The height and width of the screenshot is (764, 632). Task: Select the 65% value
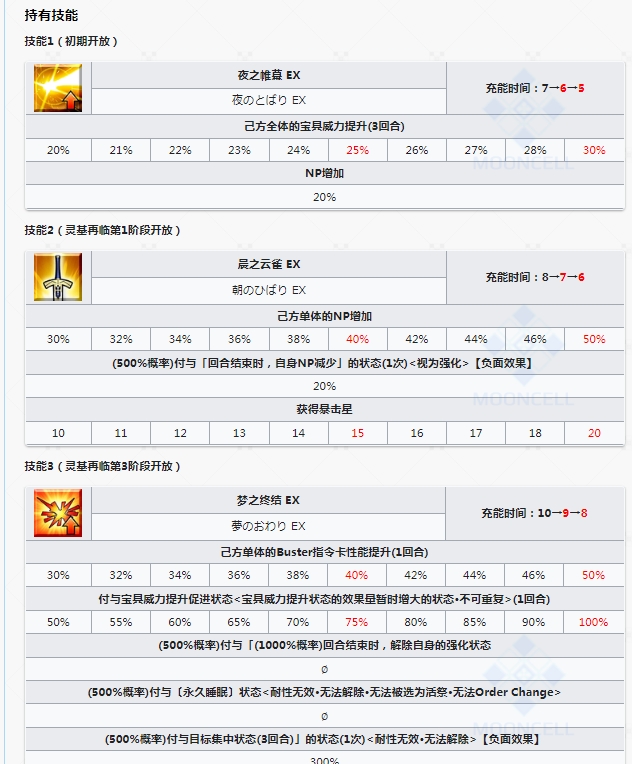click(239, 622)
